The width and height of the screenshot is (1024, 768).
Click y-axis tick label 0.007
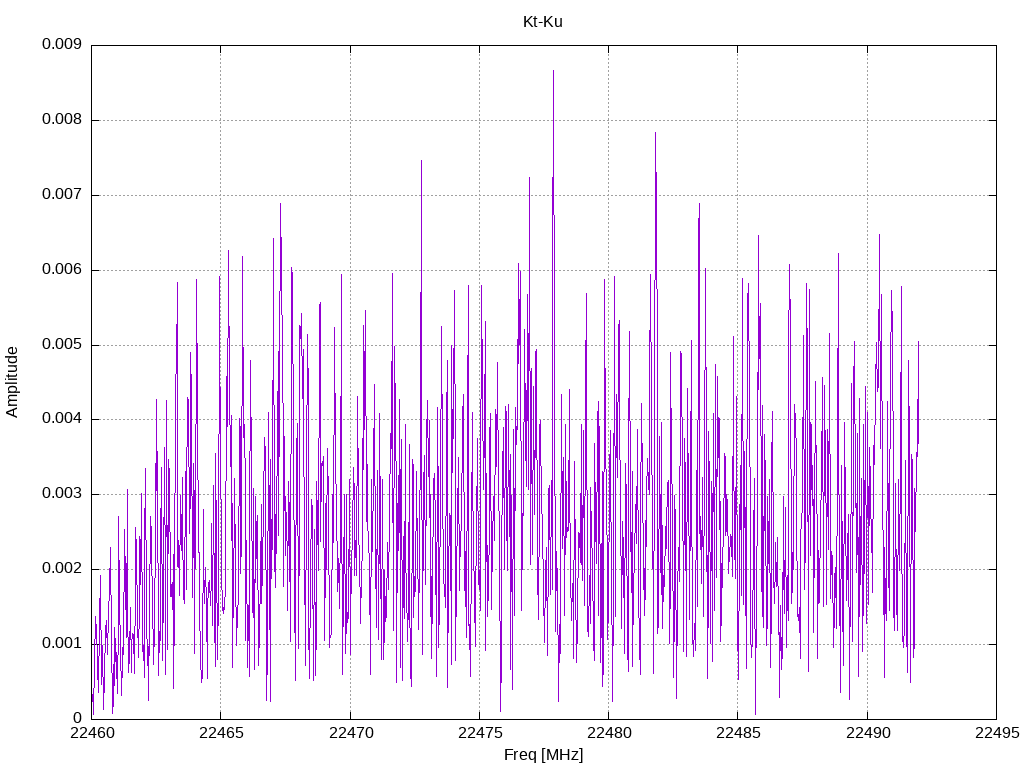point(61,195)
